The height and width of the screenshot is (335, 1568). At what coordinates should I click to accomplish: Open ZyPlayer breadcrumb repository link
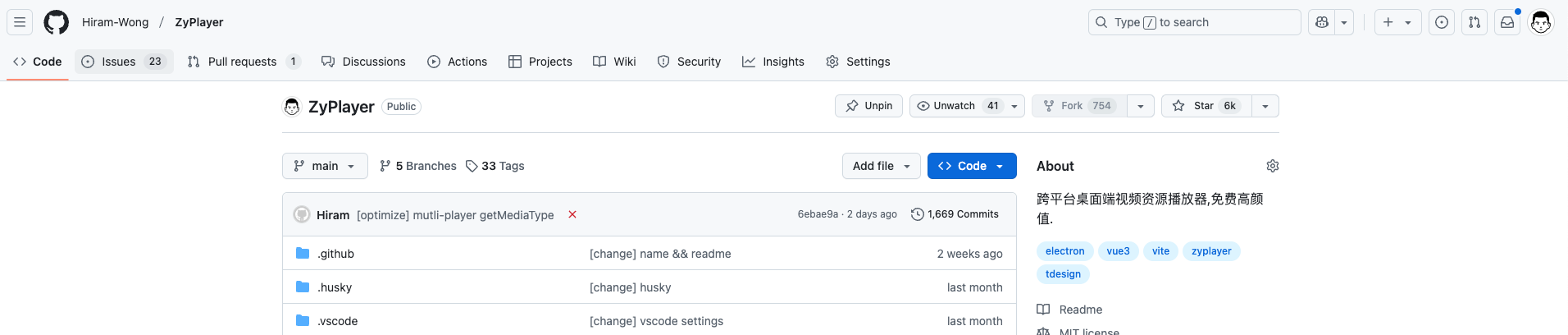tap(199, 22)
